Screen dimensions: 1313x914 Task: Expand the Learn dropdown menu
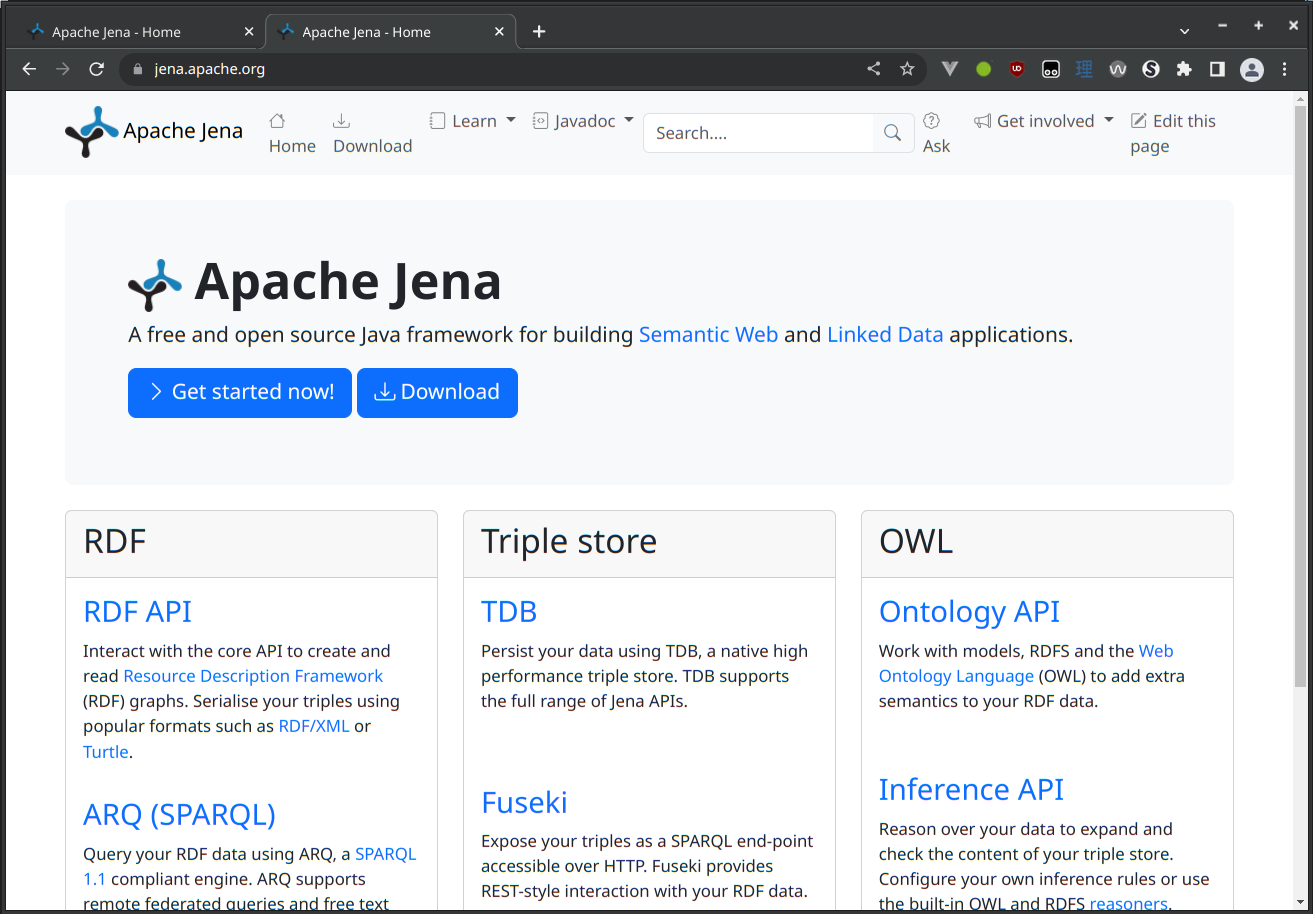click(473, 121)
